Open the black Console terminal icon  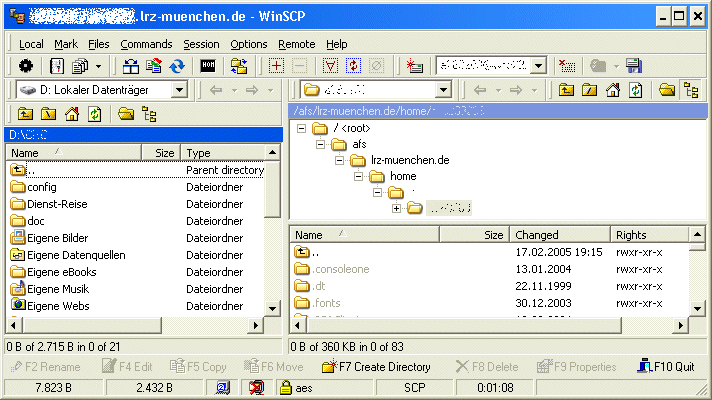[208, 66]
